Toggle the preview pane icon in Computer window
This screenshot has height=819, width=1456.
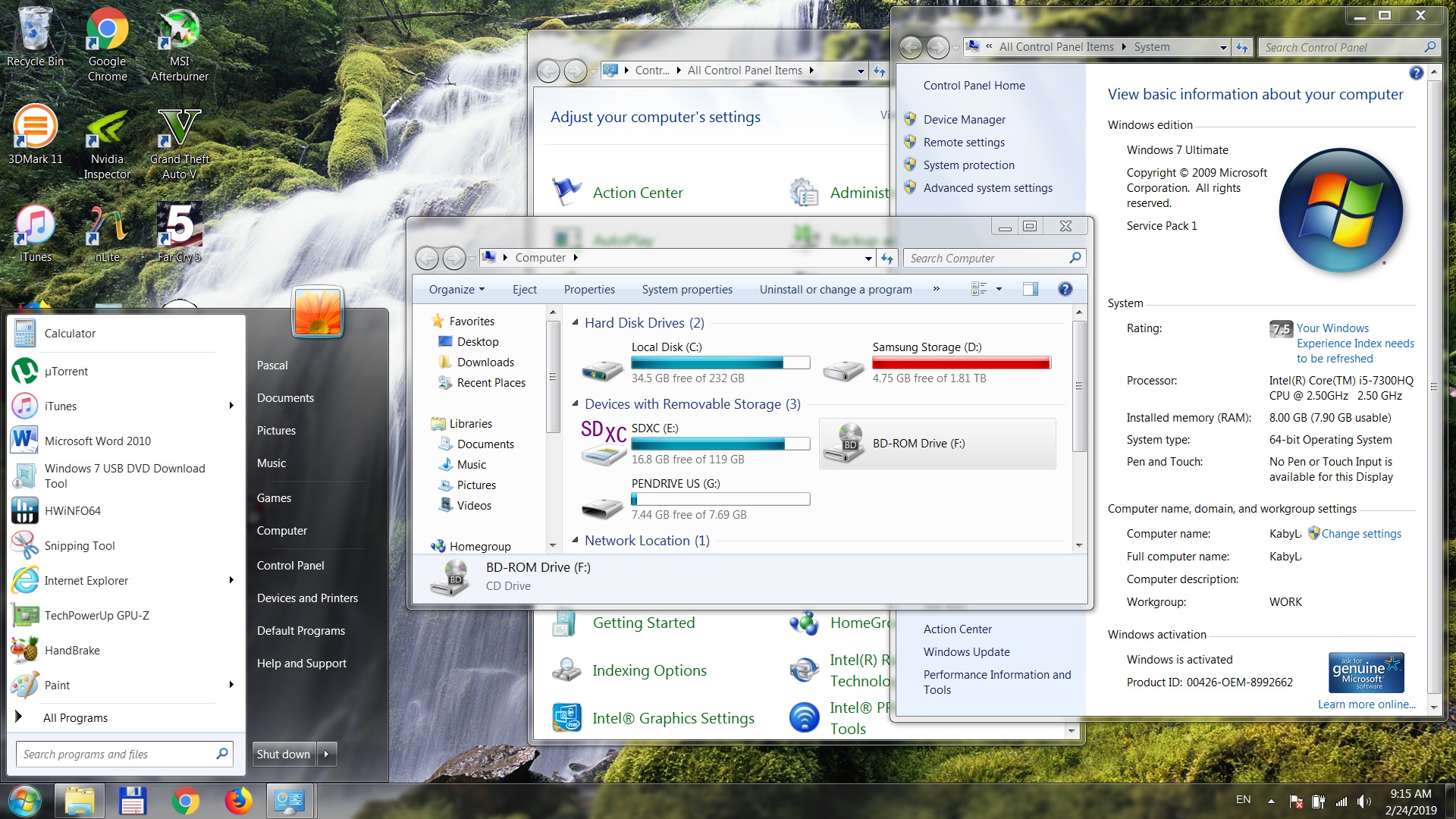[1030, 289]
